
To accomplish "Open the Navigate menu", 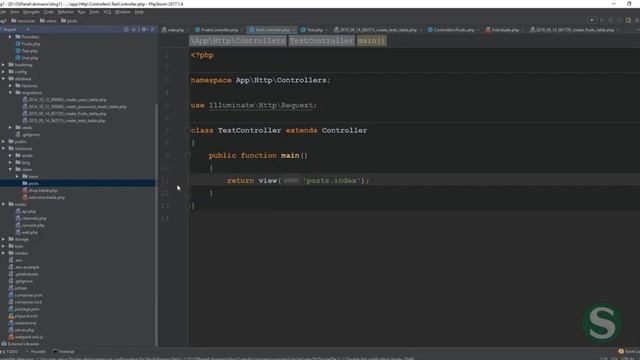I will (x=31, y=12).
